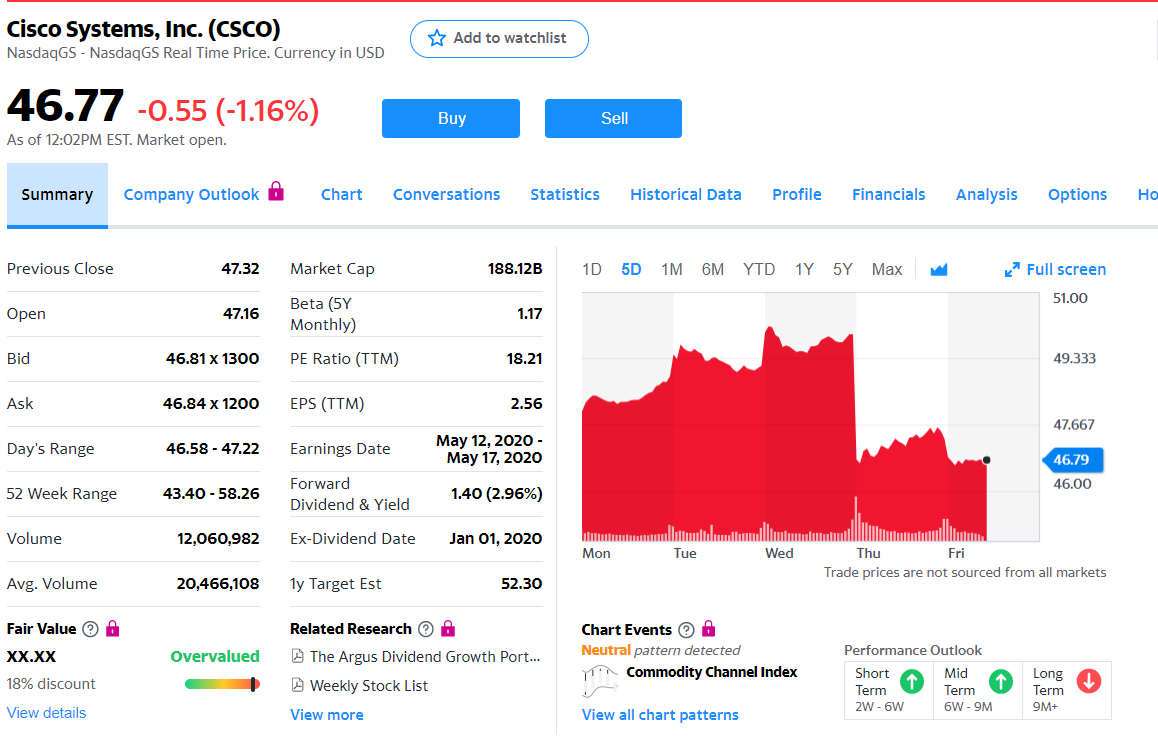Click the 1y Target Est value 52.30
Viewport: 1158px width, 747px height.
[521, 584]
